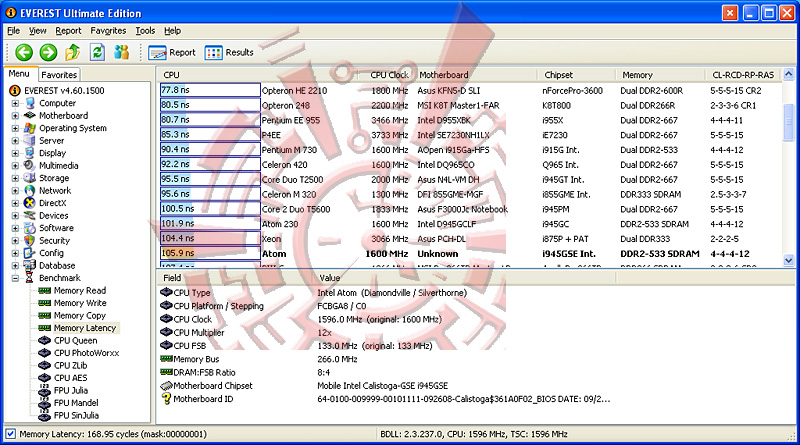Open the Tools menu

[145, 31]
